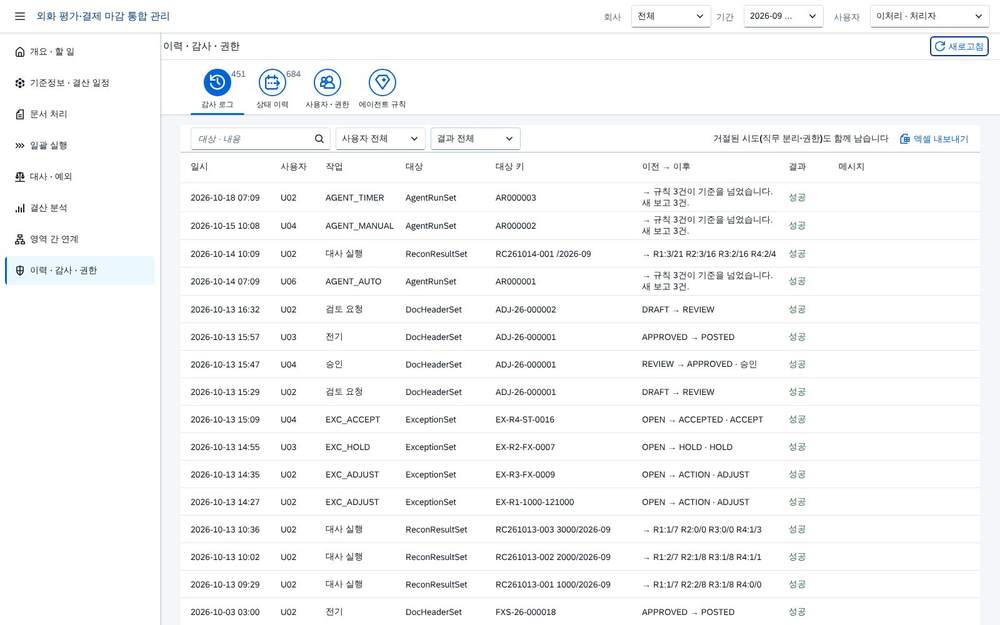Click OPEN → HOLD · HOLD cell

(687, 447)
